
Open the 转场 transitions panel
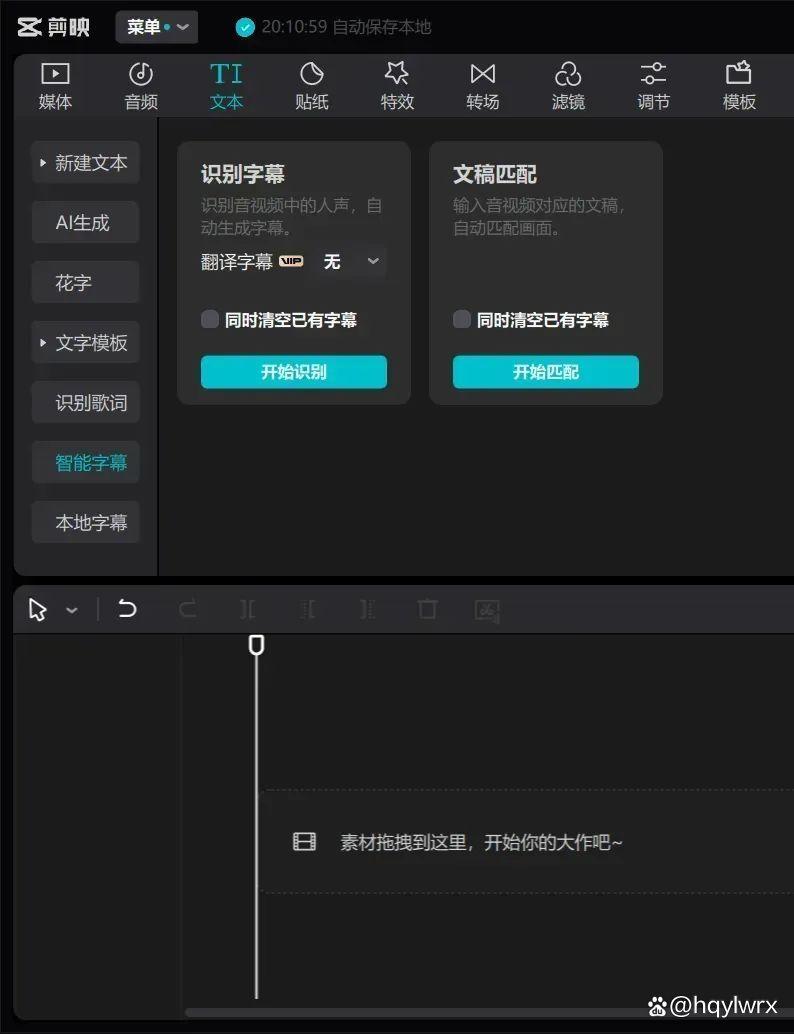483,86
